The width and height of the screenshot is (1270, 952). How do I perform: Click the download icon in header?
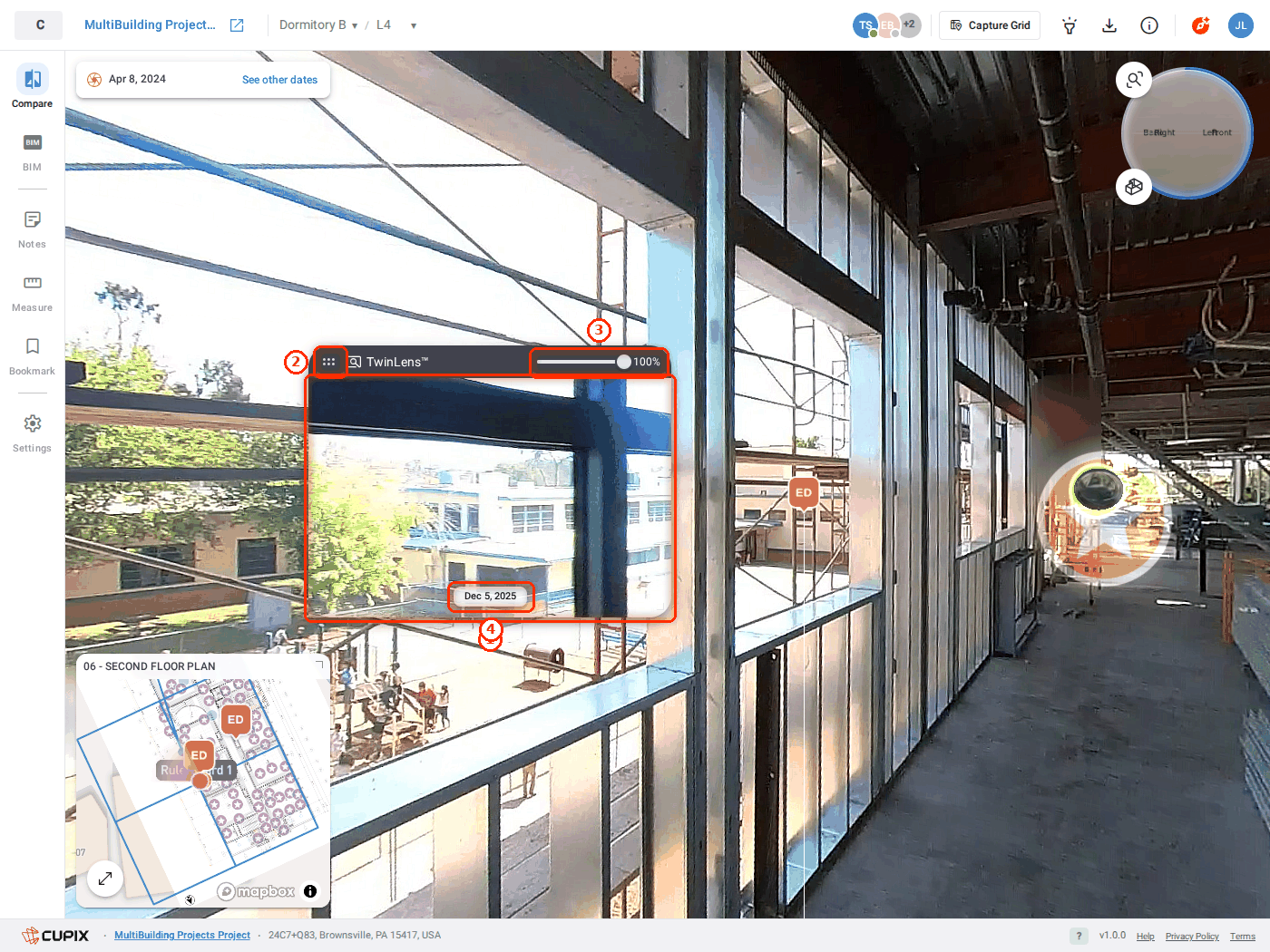pyautogui.click(x=1109, y=25)
